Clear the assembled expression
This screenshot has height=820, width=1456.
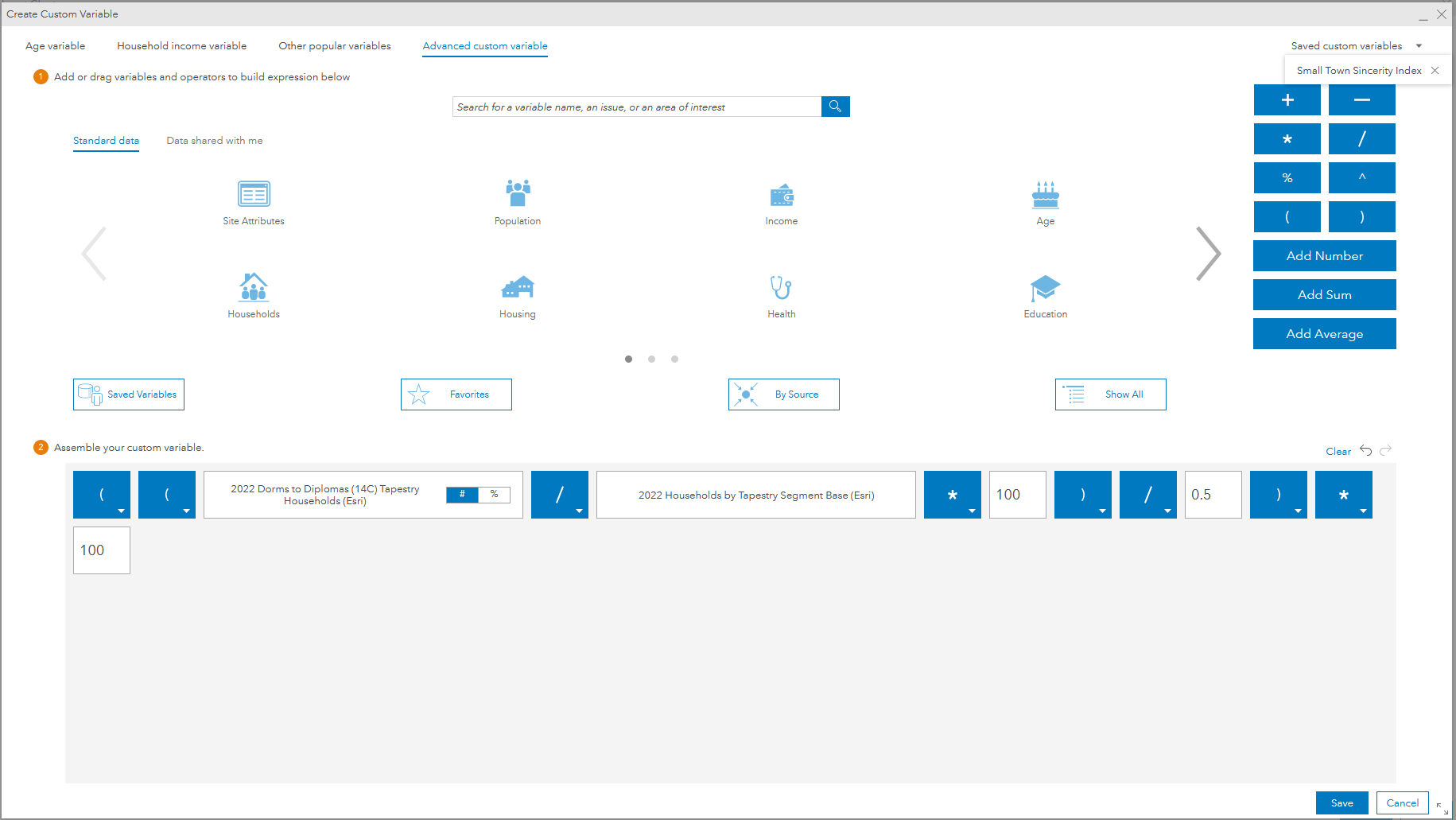(x=1338, y=450)
